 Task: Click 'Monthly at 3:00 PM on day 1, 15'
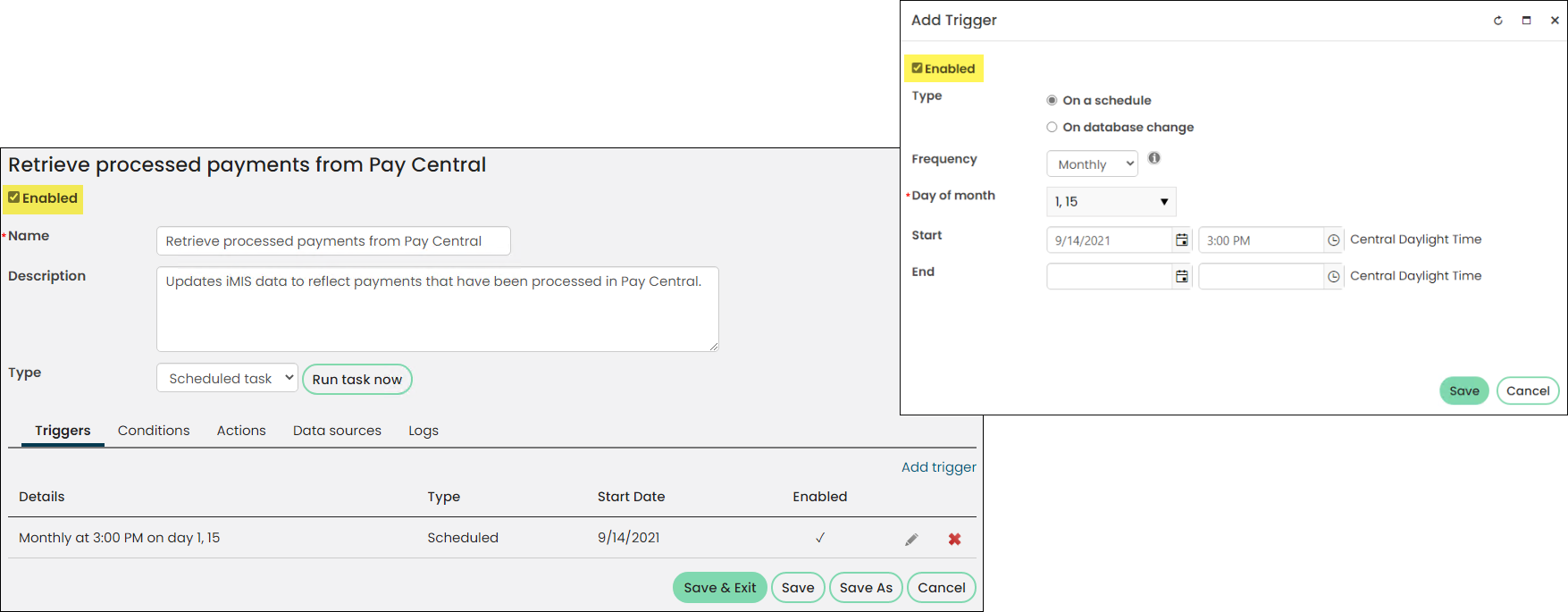click(119, 538)
